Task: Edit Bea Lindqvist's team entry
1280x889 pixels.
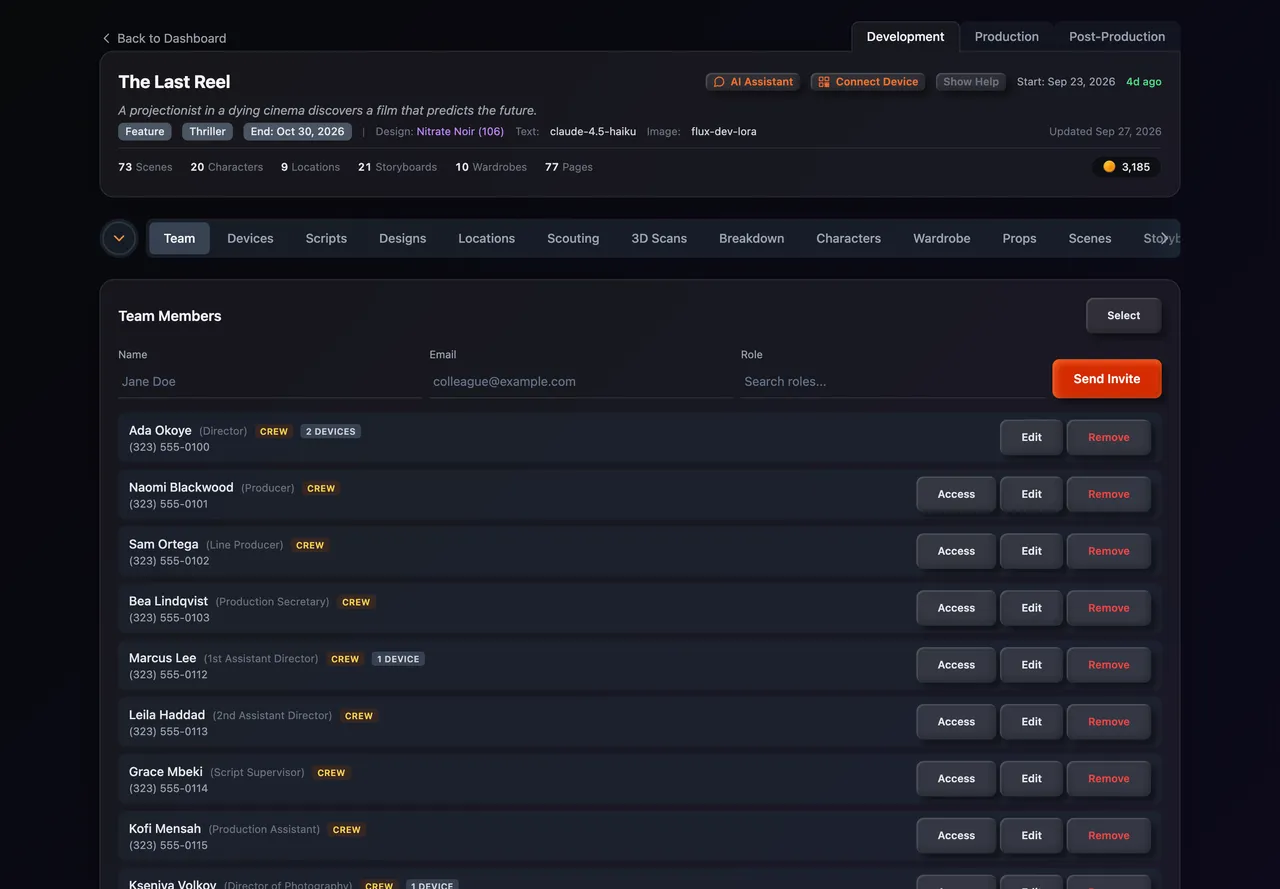Action: 1031,608
